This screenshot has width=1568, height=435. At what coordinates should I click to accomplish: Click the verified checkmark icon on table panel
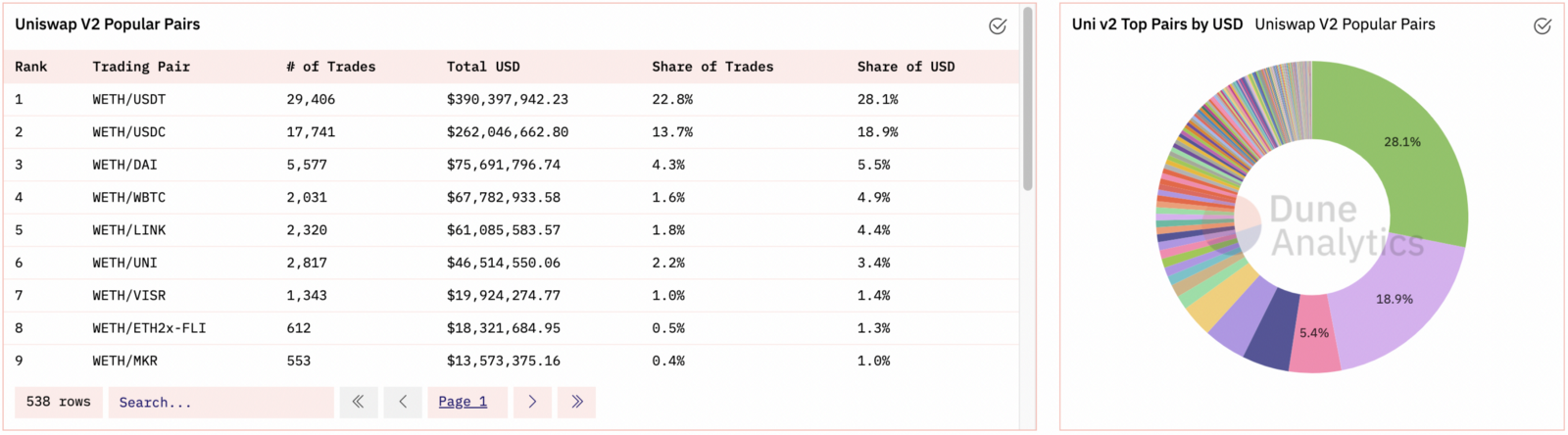(998, 26)
